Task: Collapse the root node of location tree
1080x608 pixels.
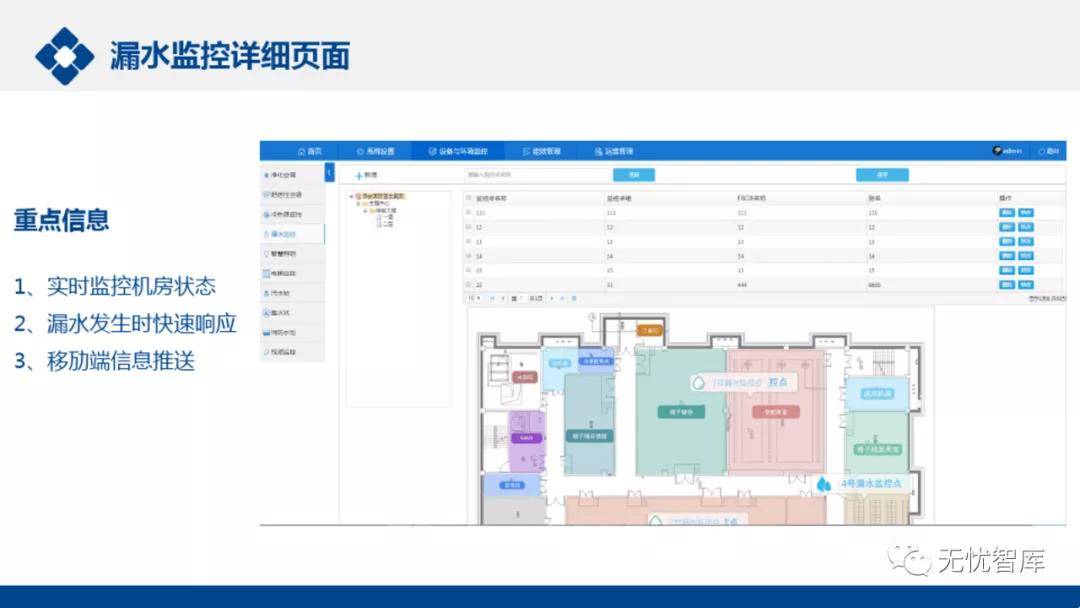Action: [351, 196]
